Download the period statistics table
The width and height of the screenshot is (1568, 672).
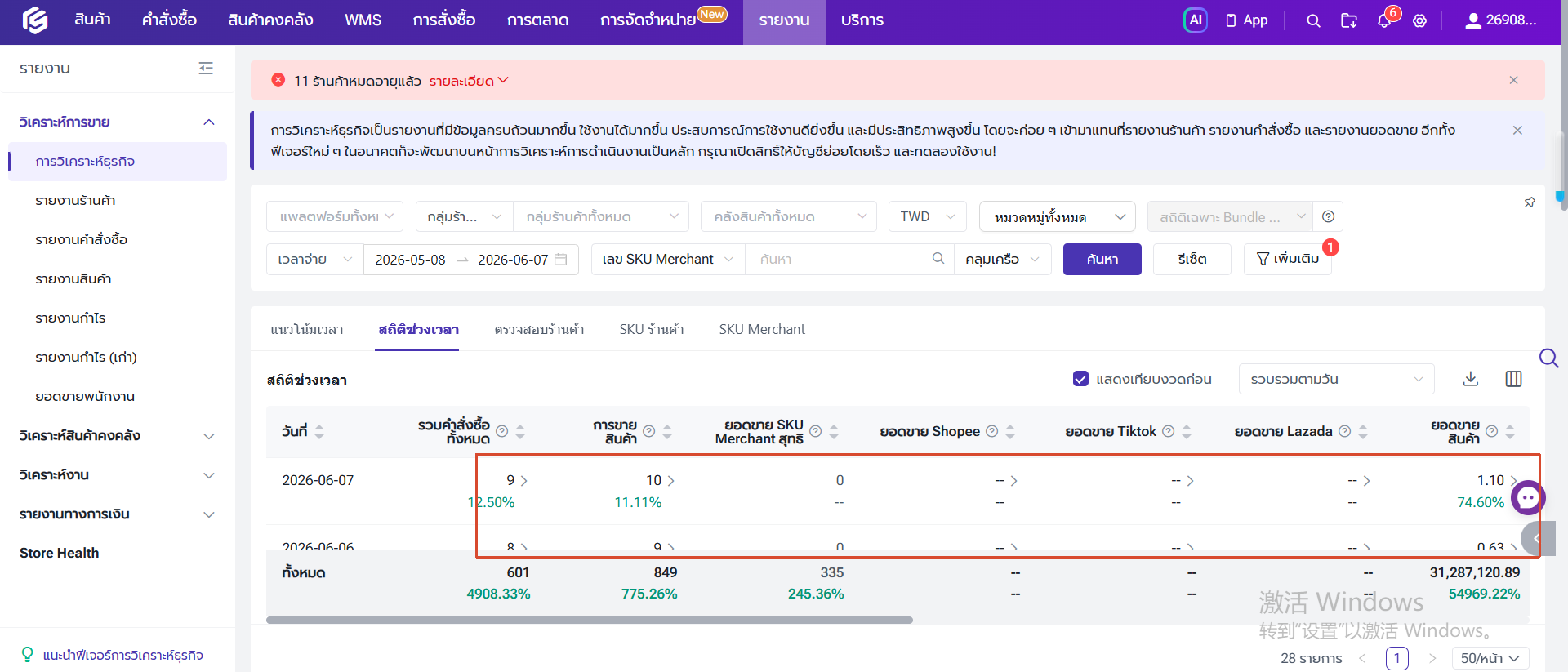[1471, 379]
